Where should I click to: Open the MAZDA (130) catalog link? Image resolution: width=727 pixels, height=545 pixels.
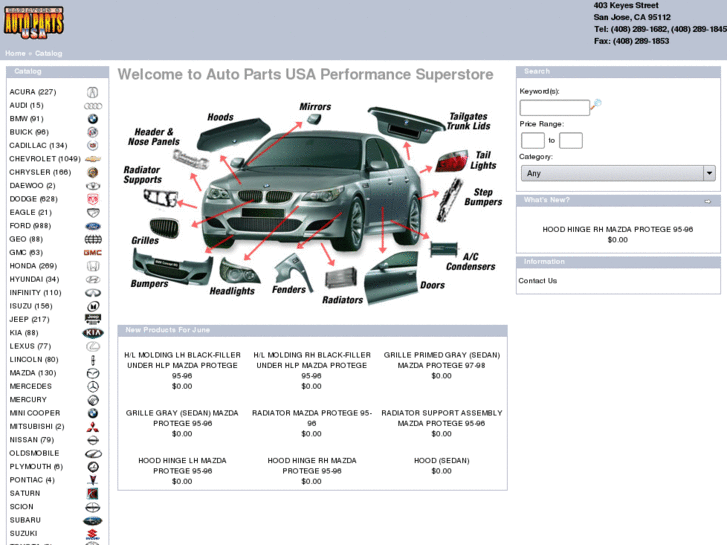[32, 373]
